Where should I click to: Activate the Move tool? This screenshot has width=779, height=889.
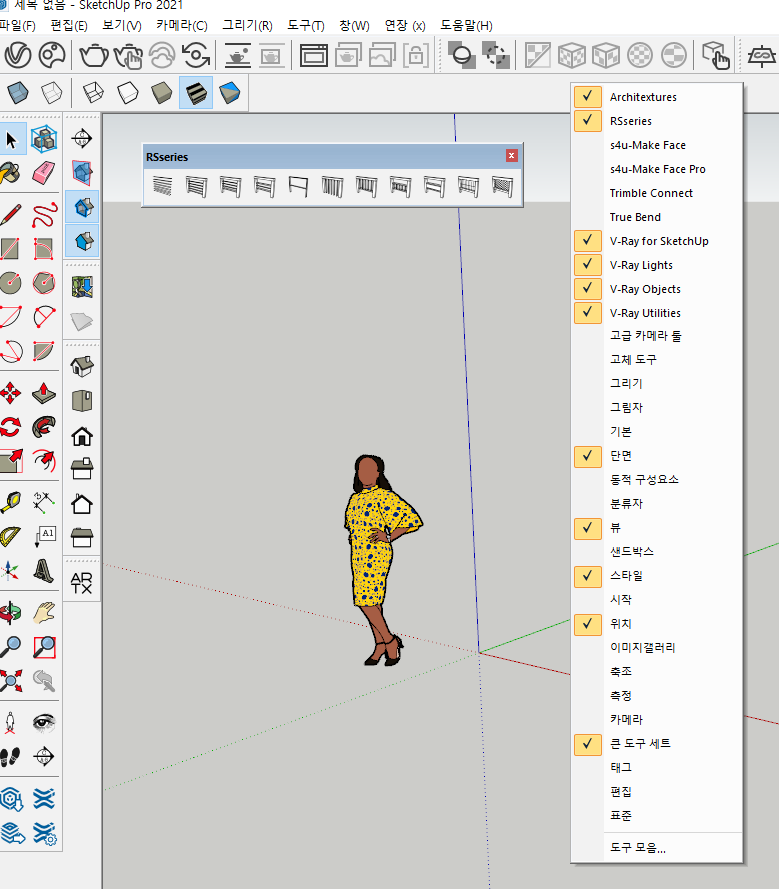pyautogui.click(x=11, y=392)
